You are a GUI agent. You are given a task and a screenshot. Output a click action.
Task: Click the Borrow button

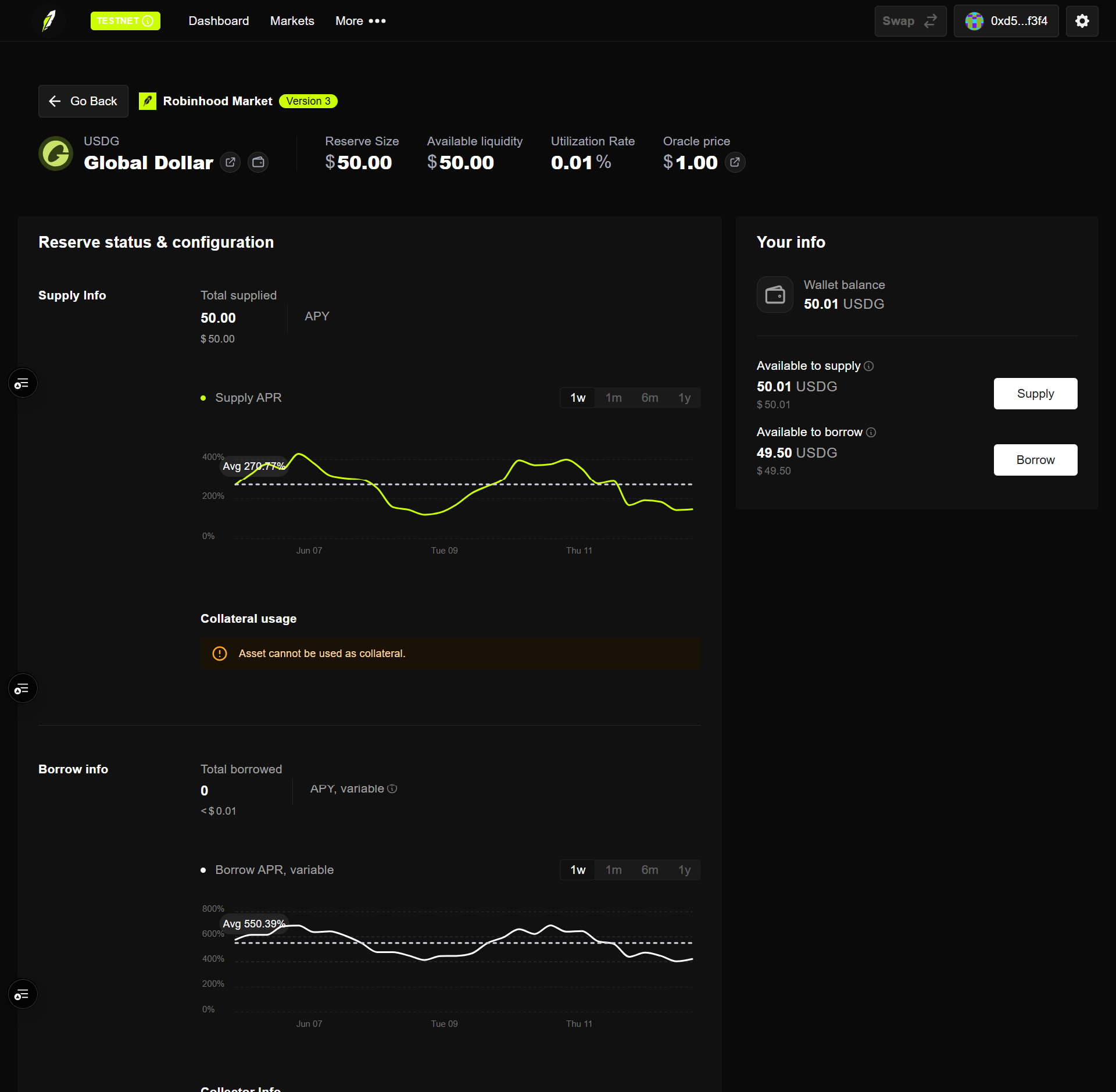[x=1035, y=460]
